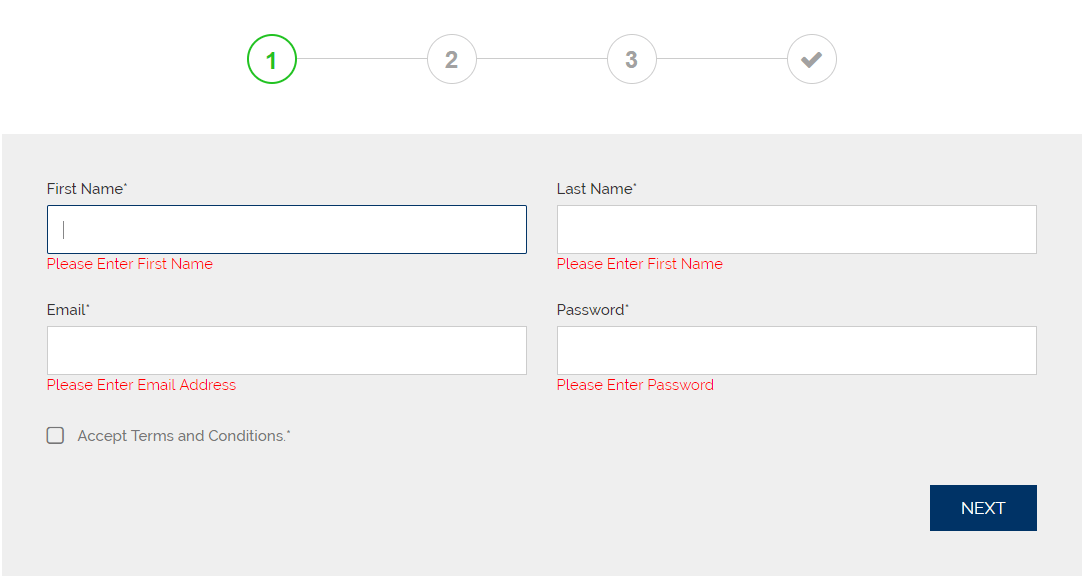
Task: Focus the First Name input field
Action: 287,229
